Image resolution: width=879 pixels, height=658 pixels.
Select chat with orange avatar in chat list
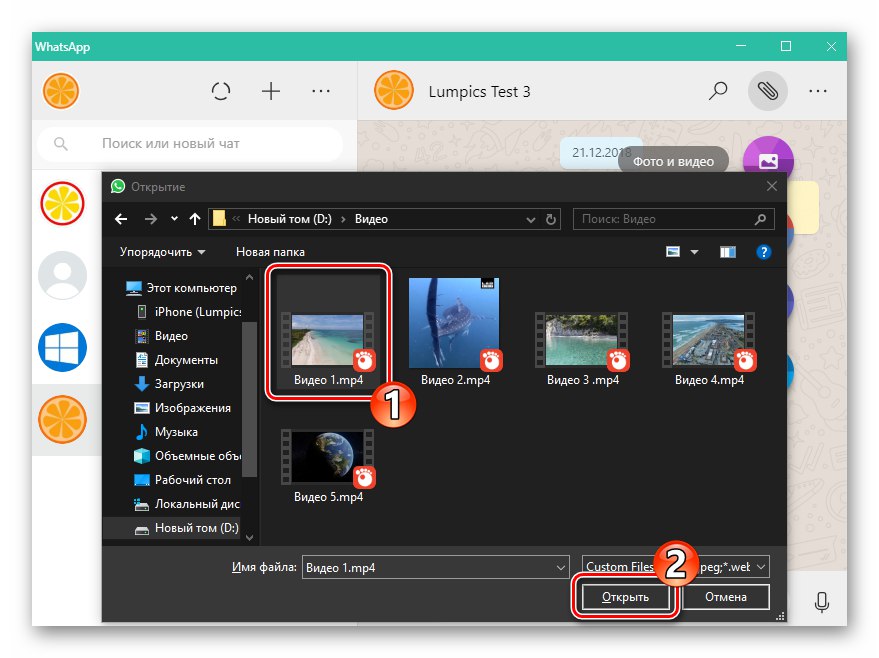click(62, 419)
